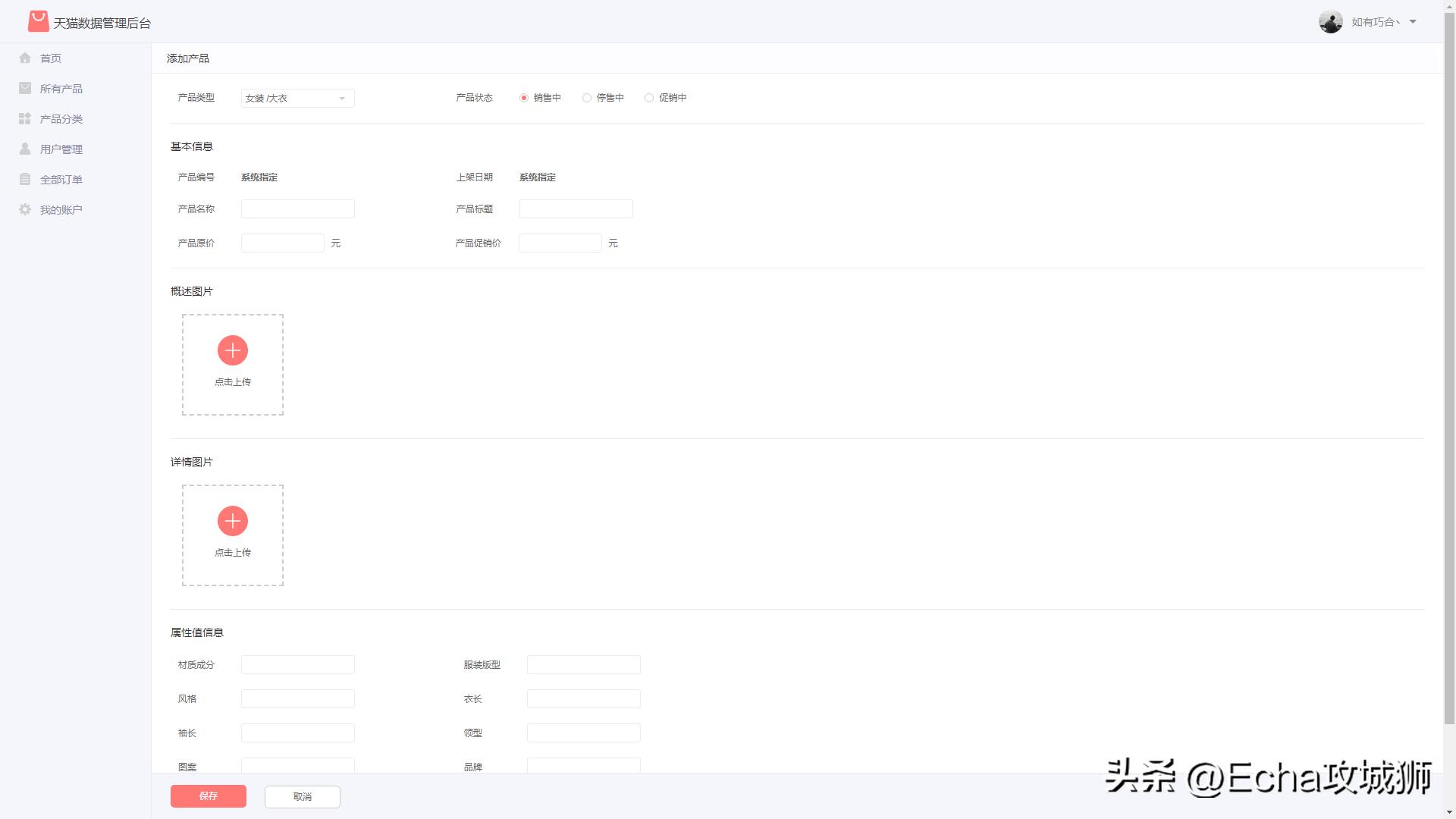
Task: Select the 停售中 radio button
Action: click(x=586, y=97)
